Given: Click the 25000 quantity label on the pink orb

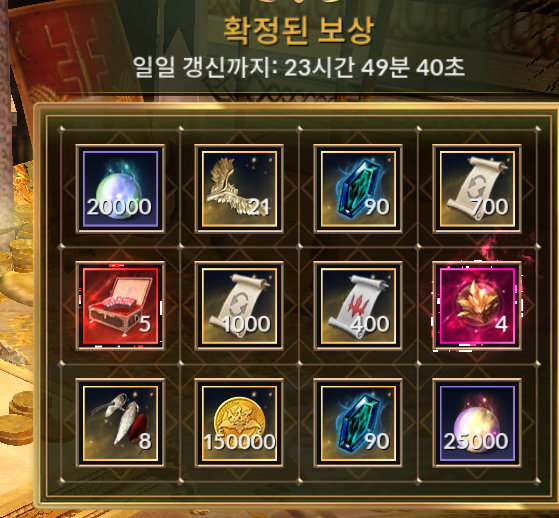Looking at the screenshot, I should pos(476,441).
